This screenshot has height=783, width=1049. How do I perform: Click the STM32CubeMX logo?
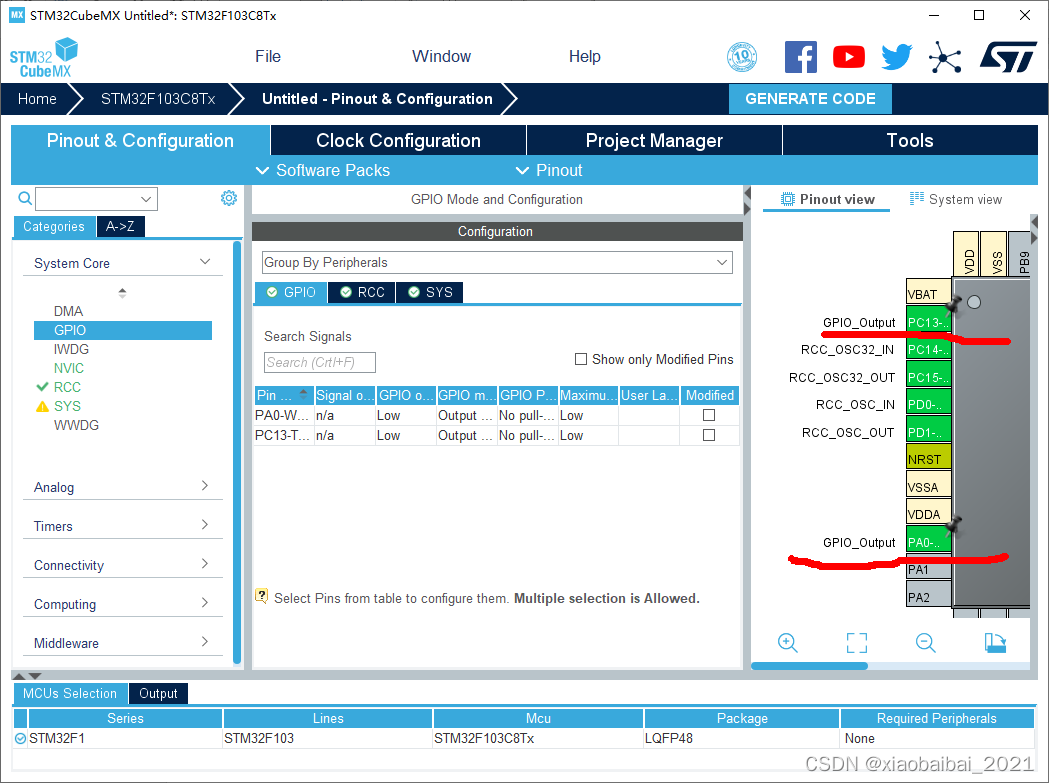pyautogui.click(x=43, y=58)
